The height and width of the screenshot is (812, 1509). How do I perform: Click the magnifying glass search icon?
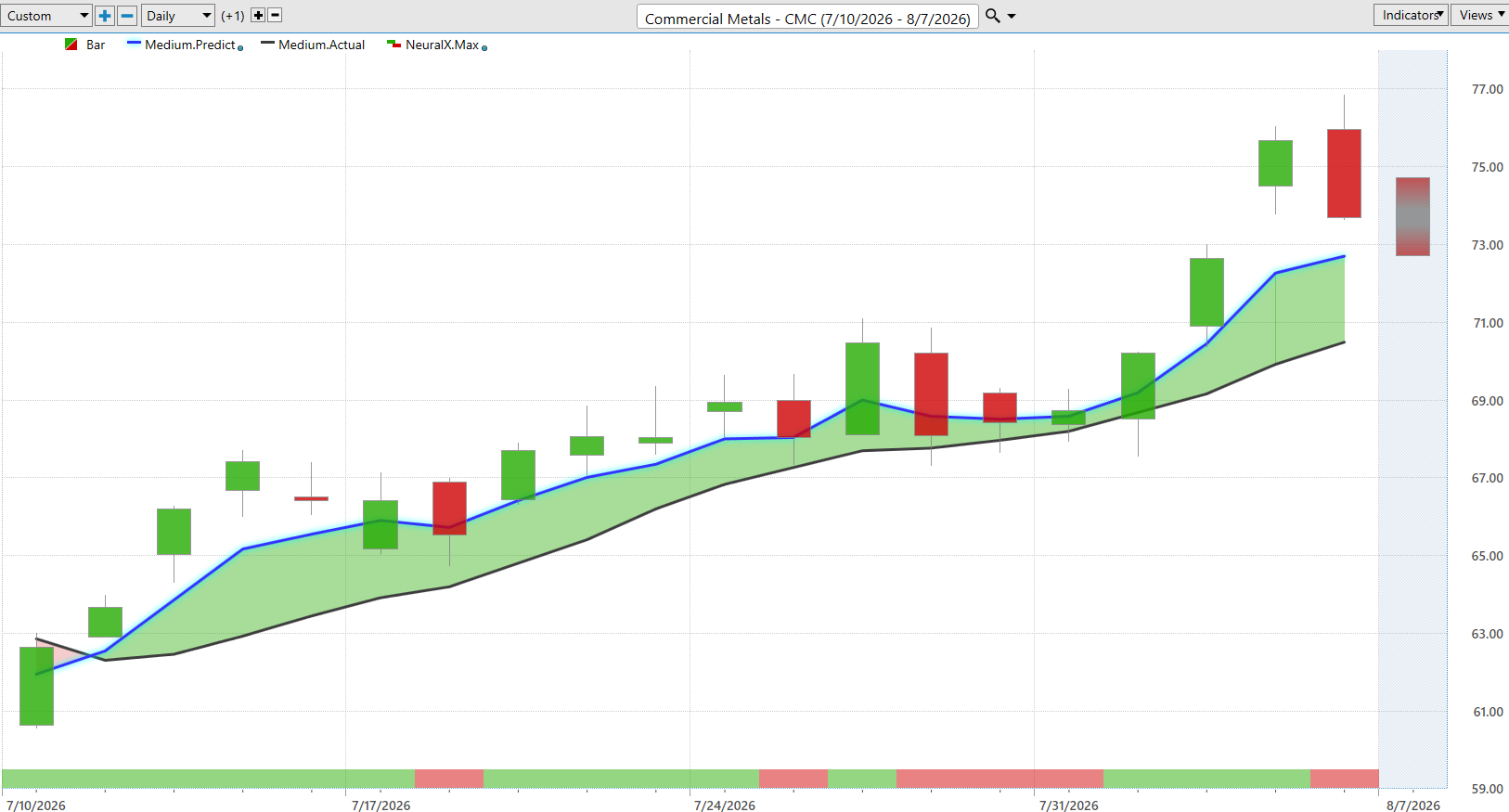point(992,16)
